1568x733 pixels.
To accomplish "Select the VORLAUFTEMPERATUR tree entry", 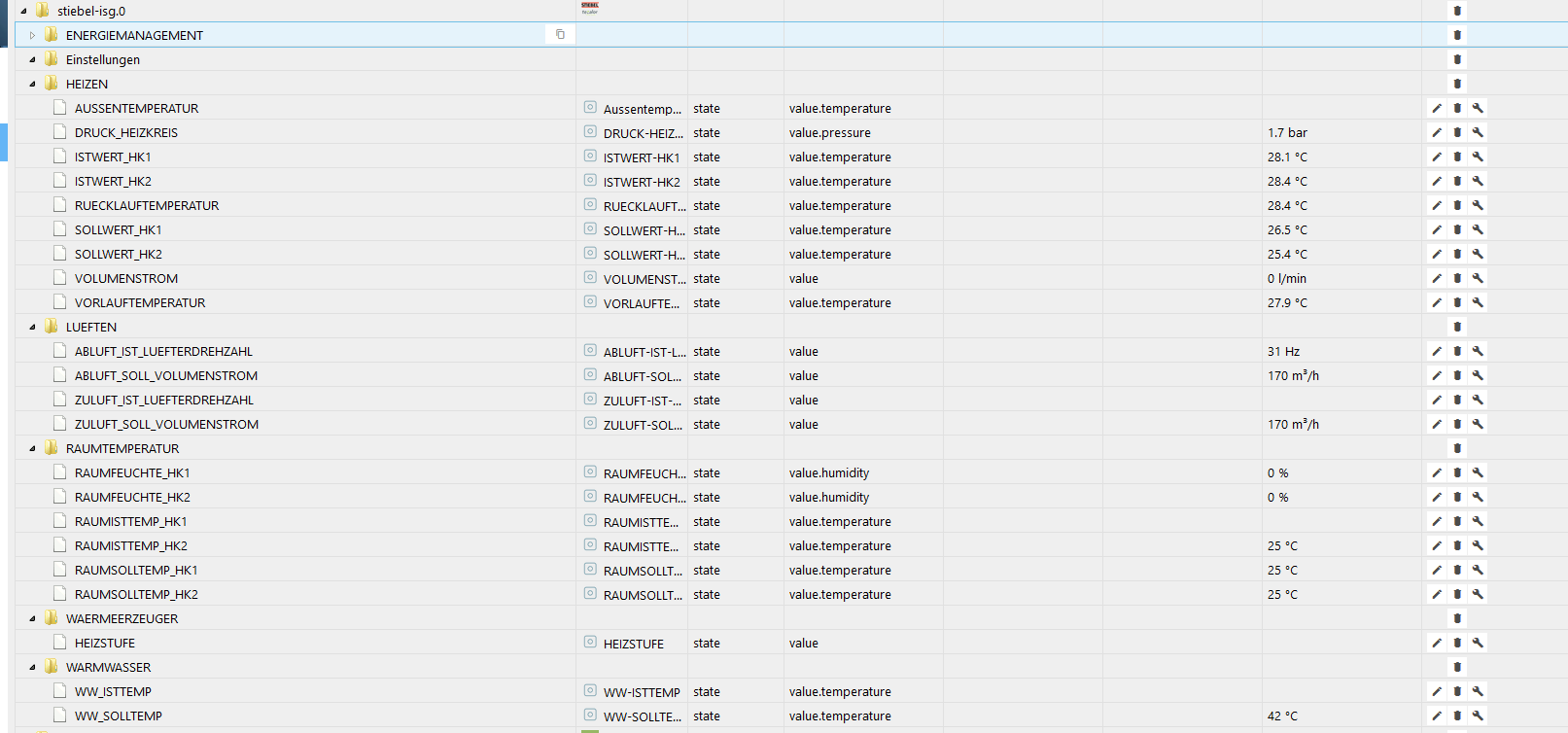I will coord(140,302).
